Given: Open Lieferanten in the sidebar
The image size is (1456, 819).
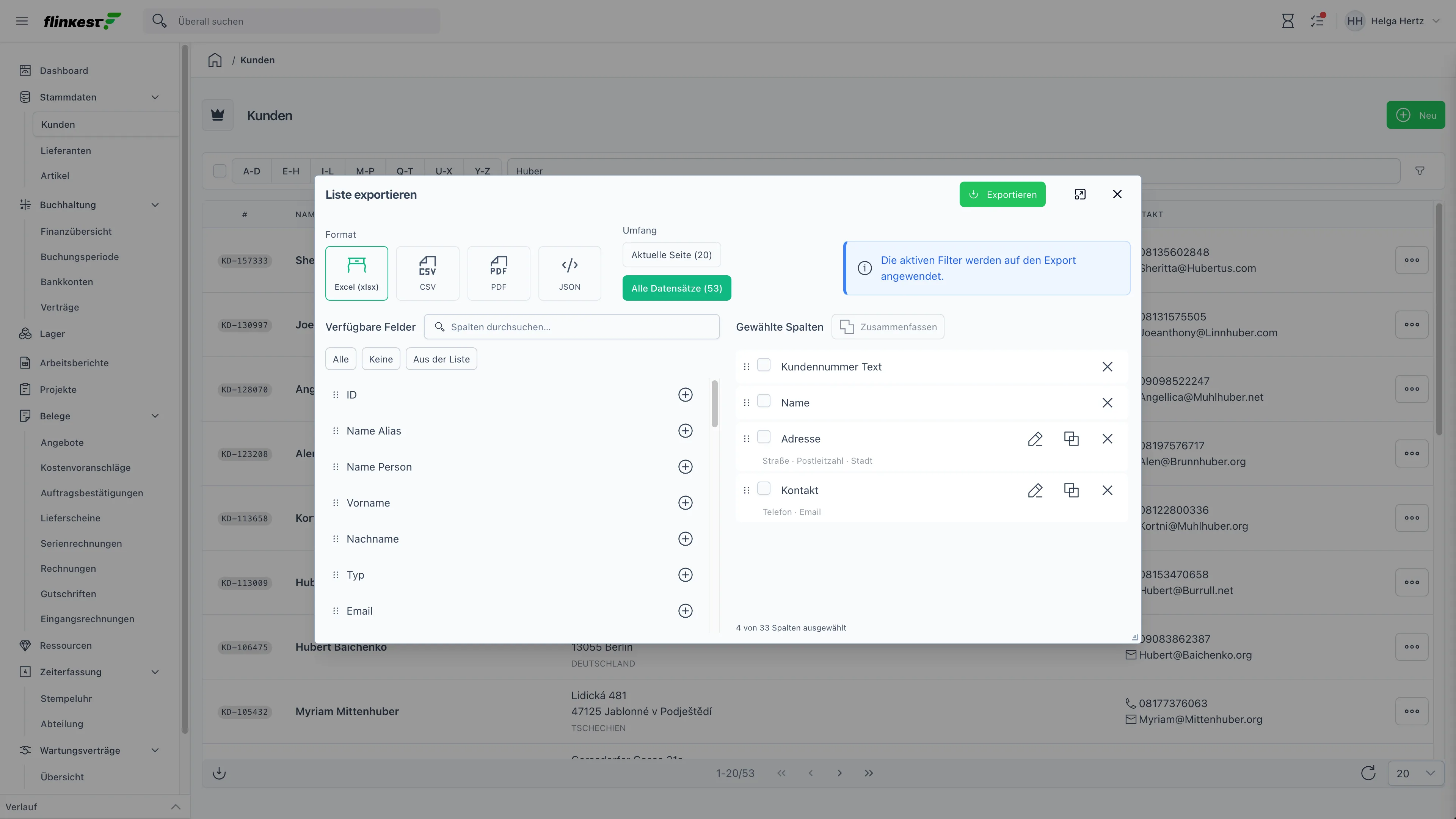Looking at the screenshot, I should pyautogui.click(x=66, y=151).
